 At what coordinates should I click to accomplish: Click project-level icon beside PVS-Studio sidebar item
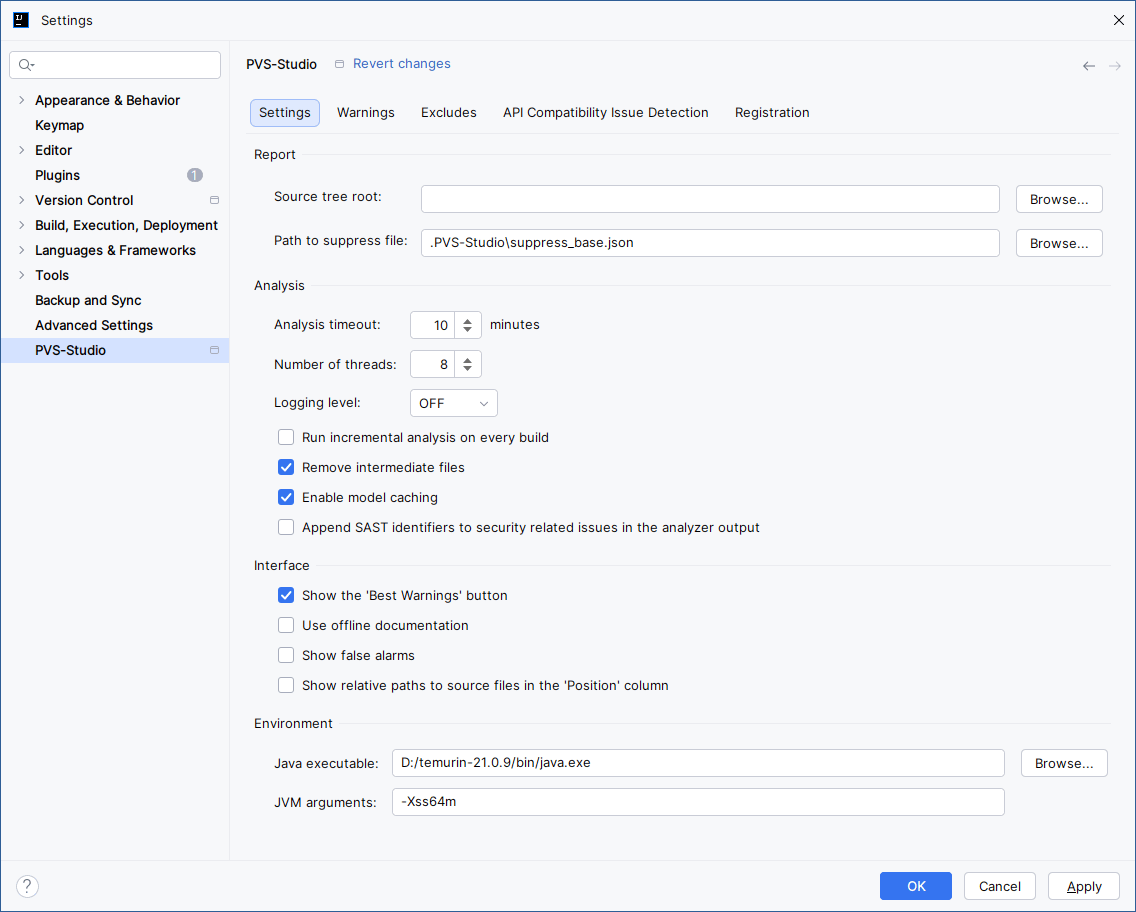[214, 350]
